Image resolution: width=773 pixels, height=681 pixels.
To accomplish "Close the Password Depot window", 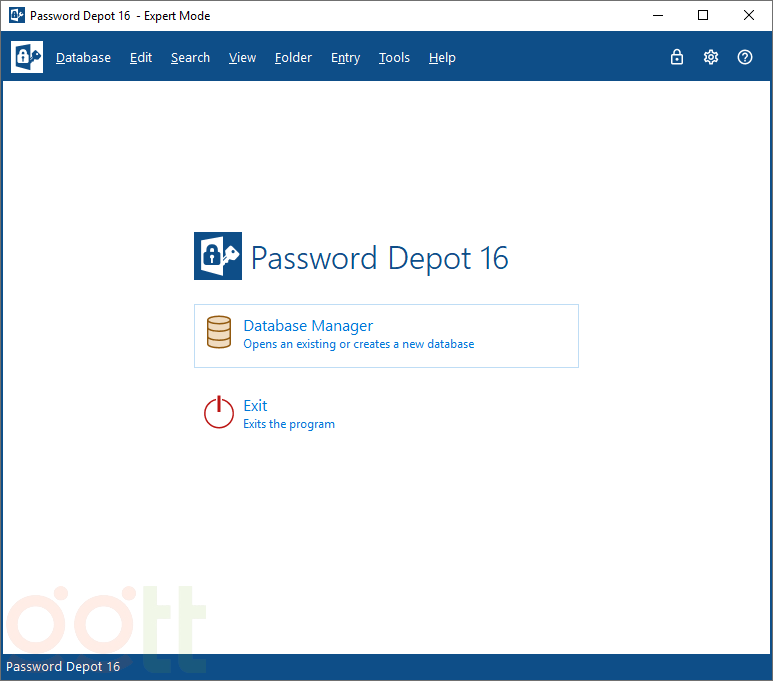I will tap(749, 15).
